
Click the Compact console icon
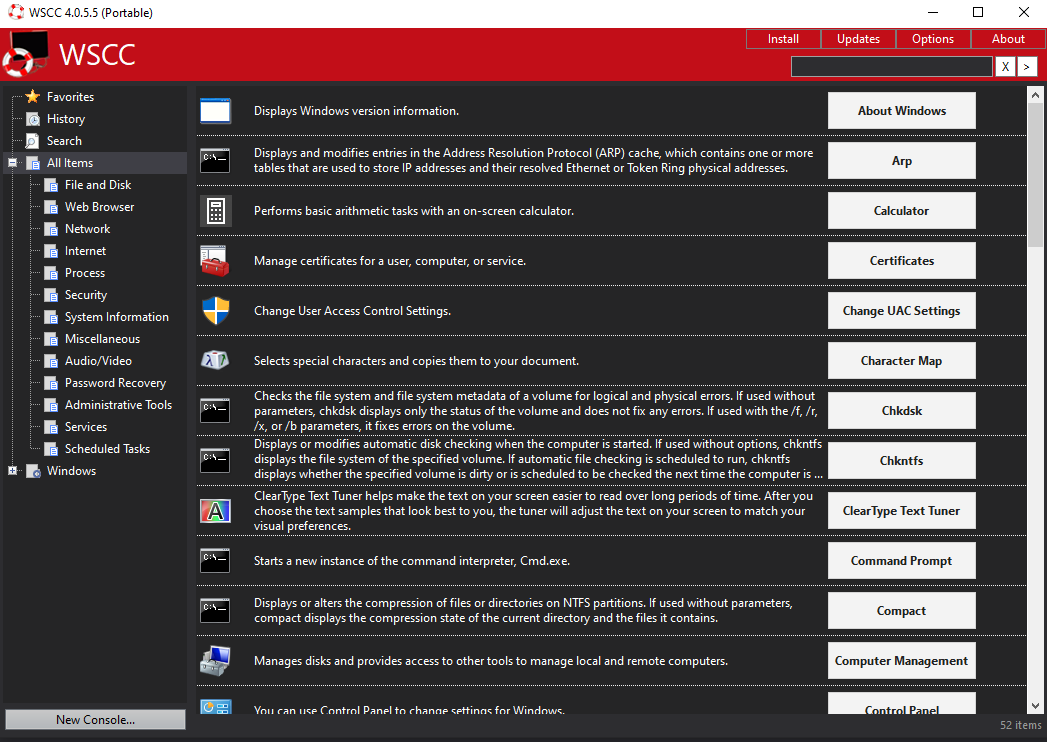click(x=215, y=610)
